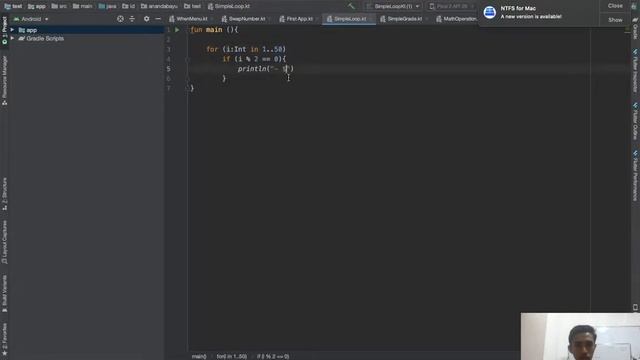Click the collapse-all icon in the Project panel
This screenshot has width=640, height=360.
pos(132,19)
